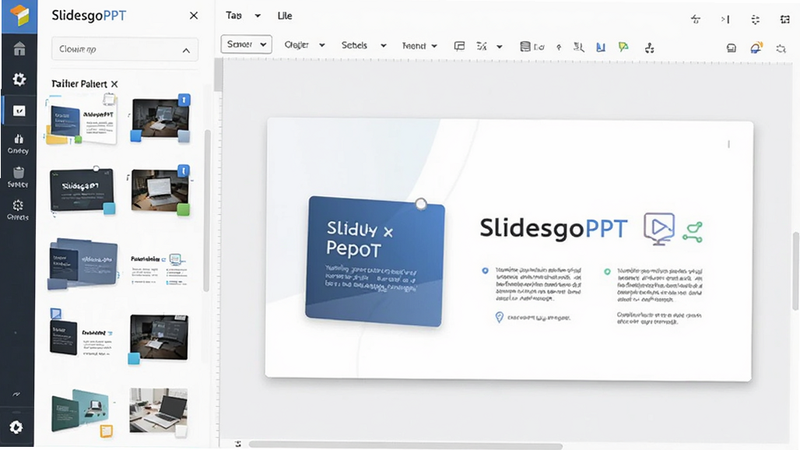This screenshot has height=450, width=800.
Task: Click the blue badge on the first-row desk photo
Action: point(184,100)
